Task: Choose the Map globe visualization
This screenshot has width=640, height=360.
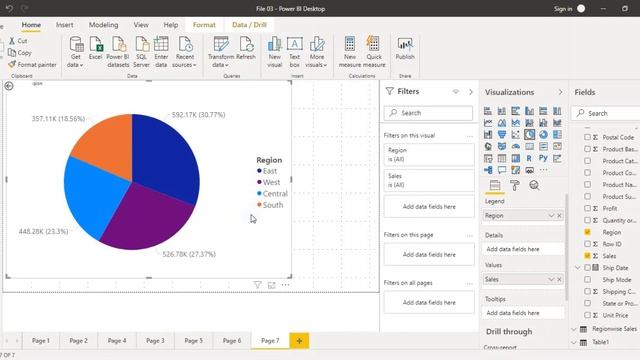Action: click(488, 146)
